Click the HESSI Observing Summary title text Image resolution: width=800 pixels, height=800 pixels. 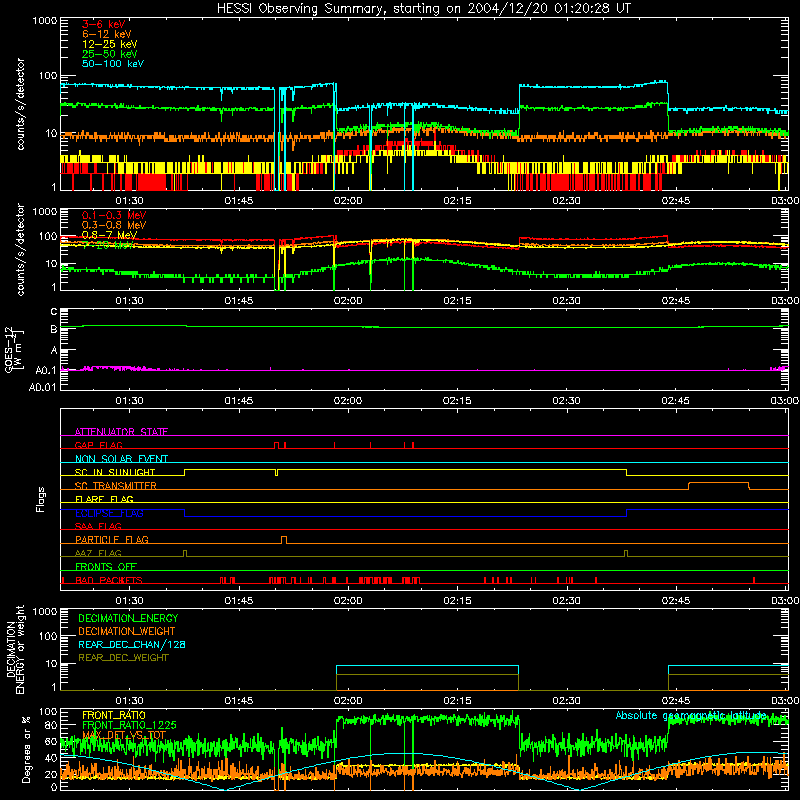coord(423,9)
